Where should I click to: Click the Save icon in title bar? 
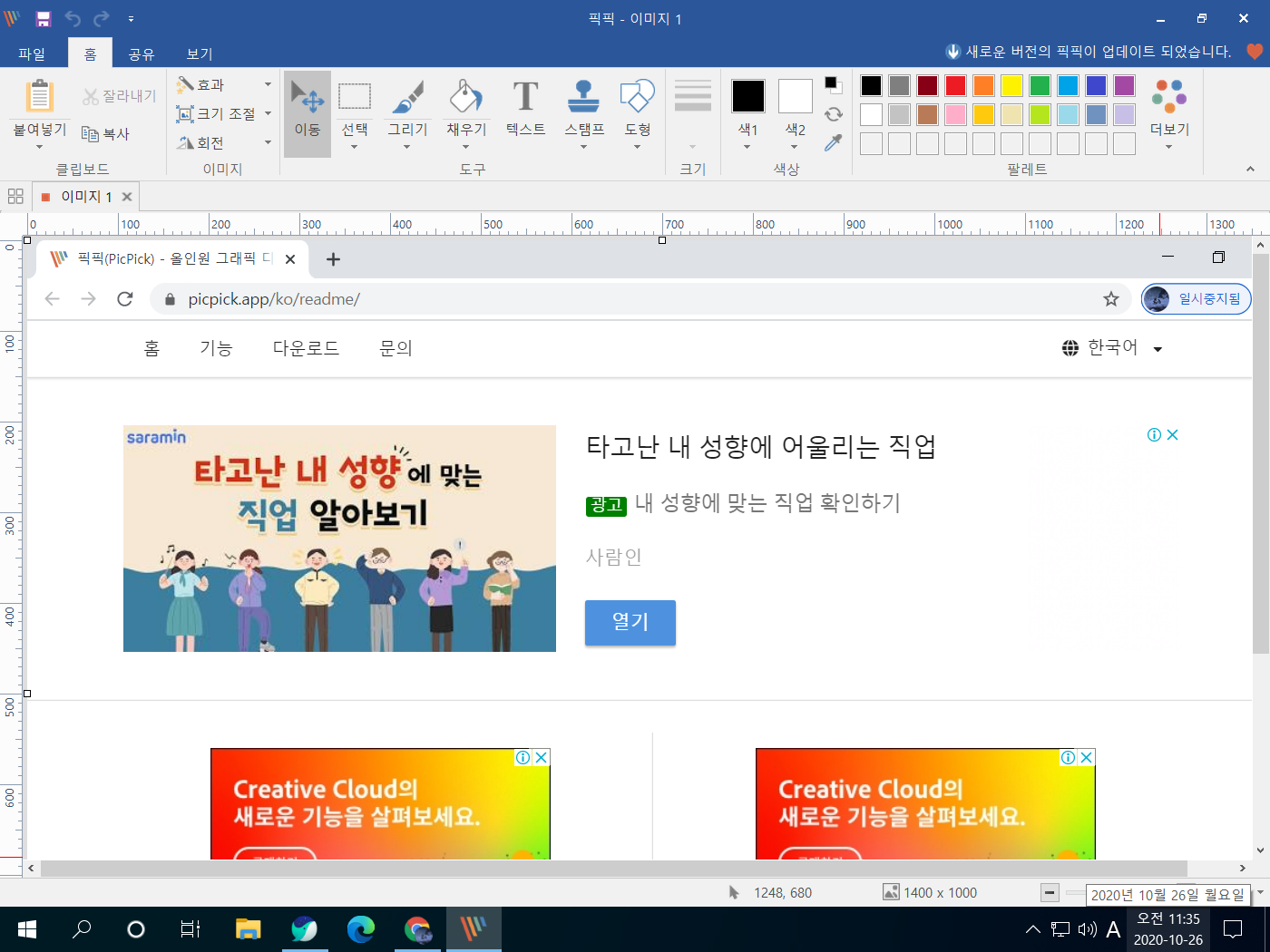(x=43, y=18)
